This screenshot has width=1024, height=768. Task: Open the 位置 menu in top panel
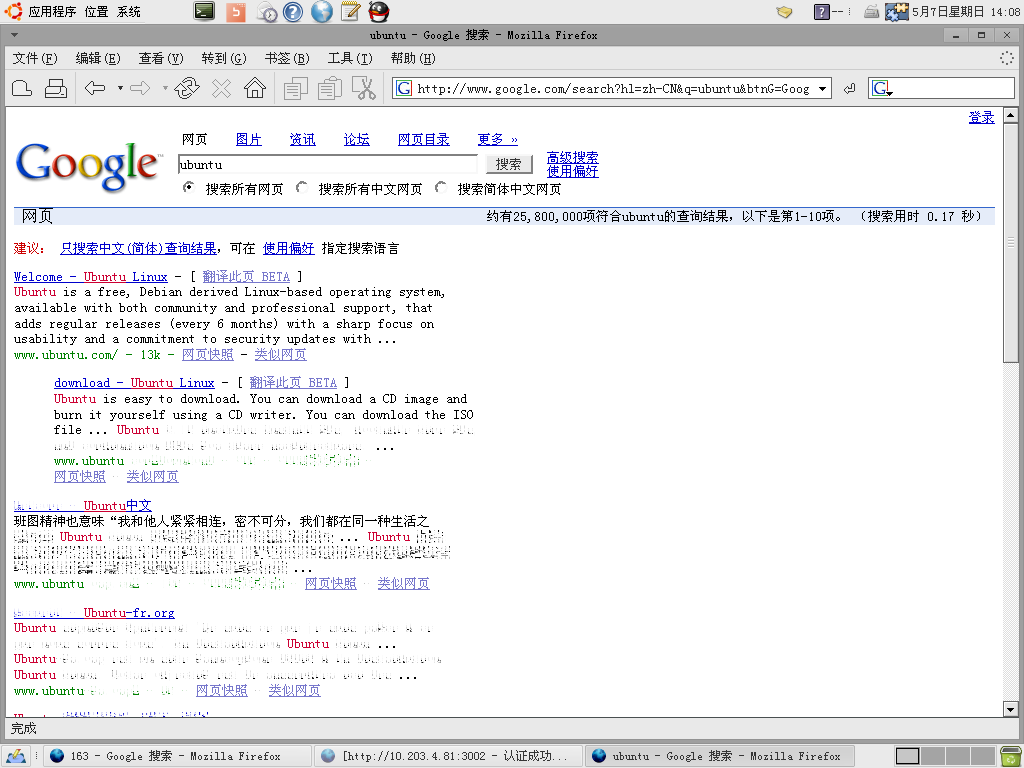[x=96, y=12]
